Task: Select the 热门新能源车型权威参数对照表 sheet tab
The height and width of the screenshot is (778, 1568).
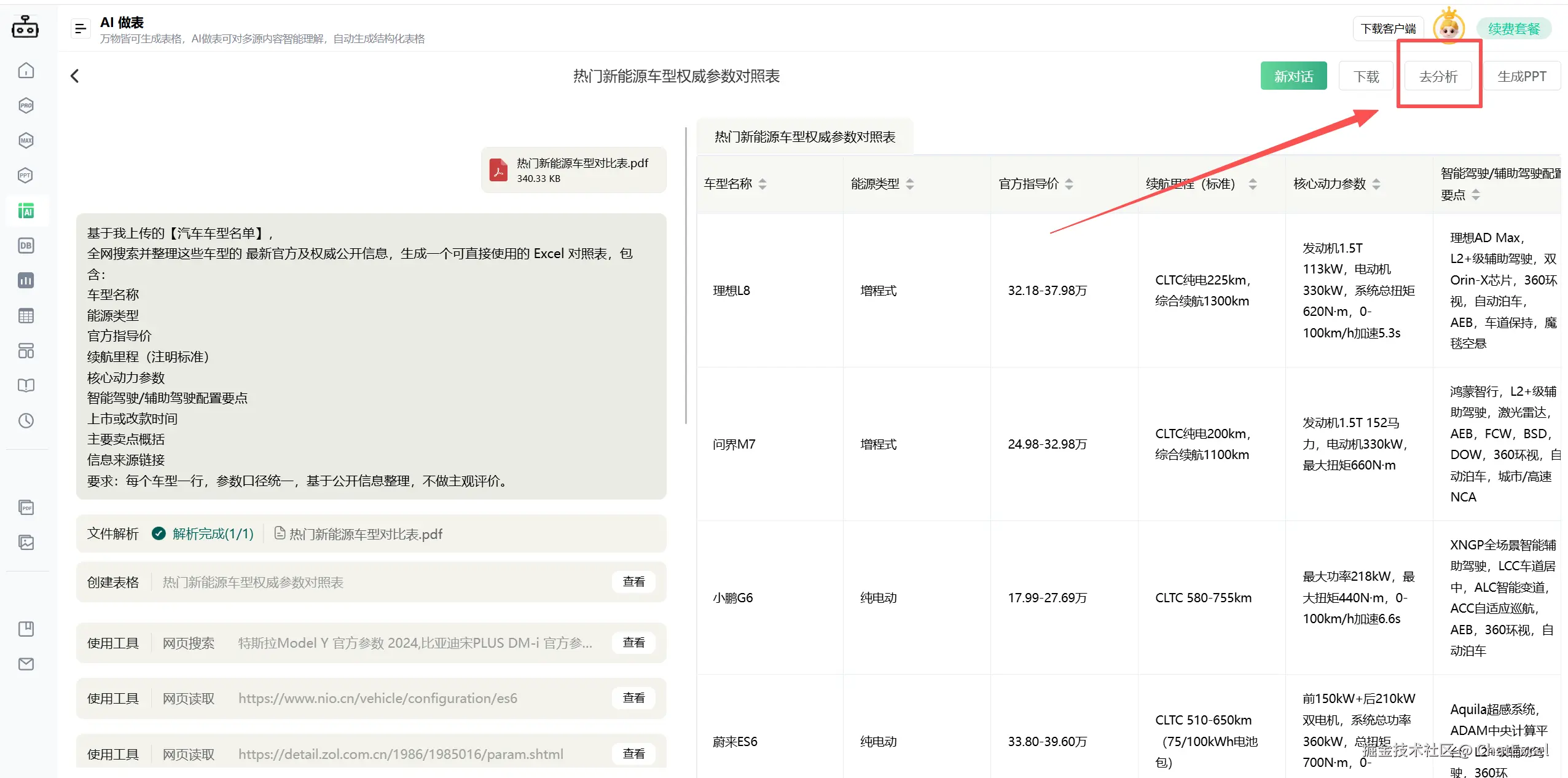Action: coord(804,137)
